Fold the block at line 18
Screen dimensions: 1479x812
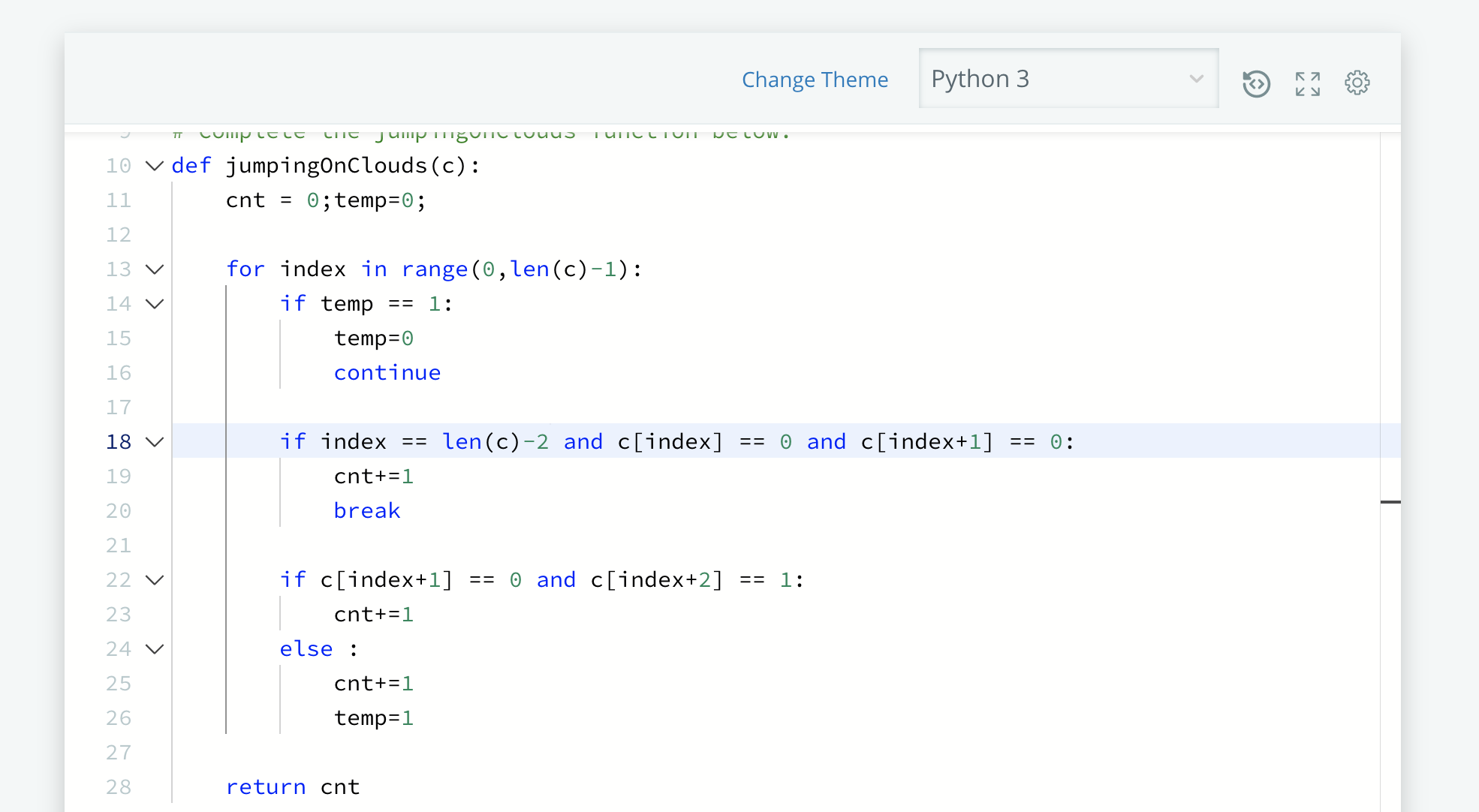pos(155,442)
